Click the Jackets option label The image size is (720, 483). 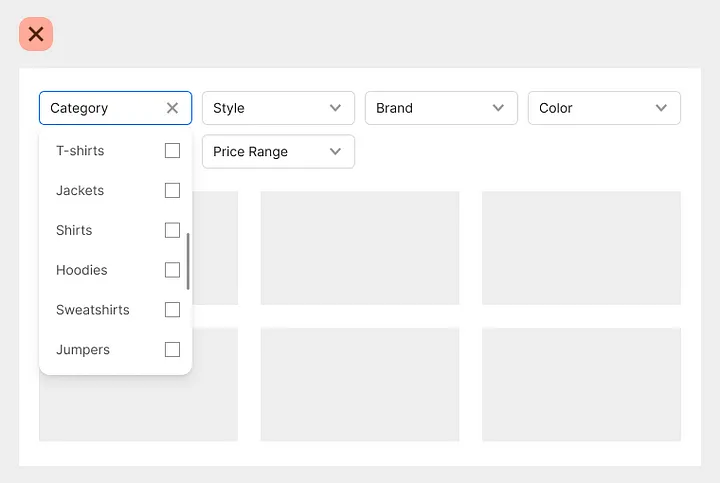[80, 190]
